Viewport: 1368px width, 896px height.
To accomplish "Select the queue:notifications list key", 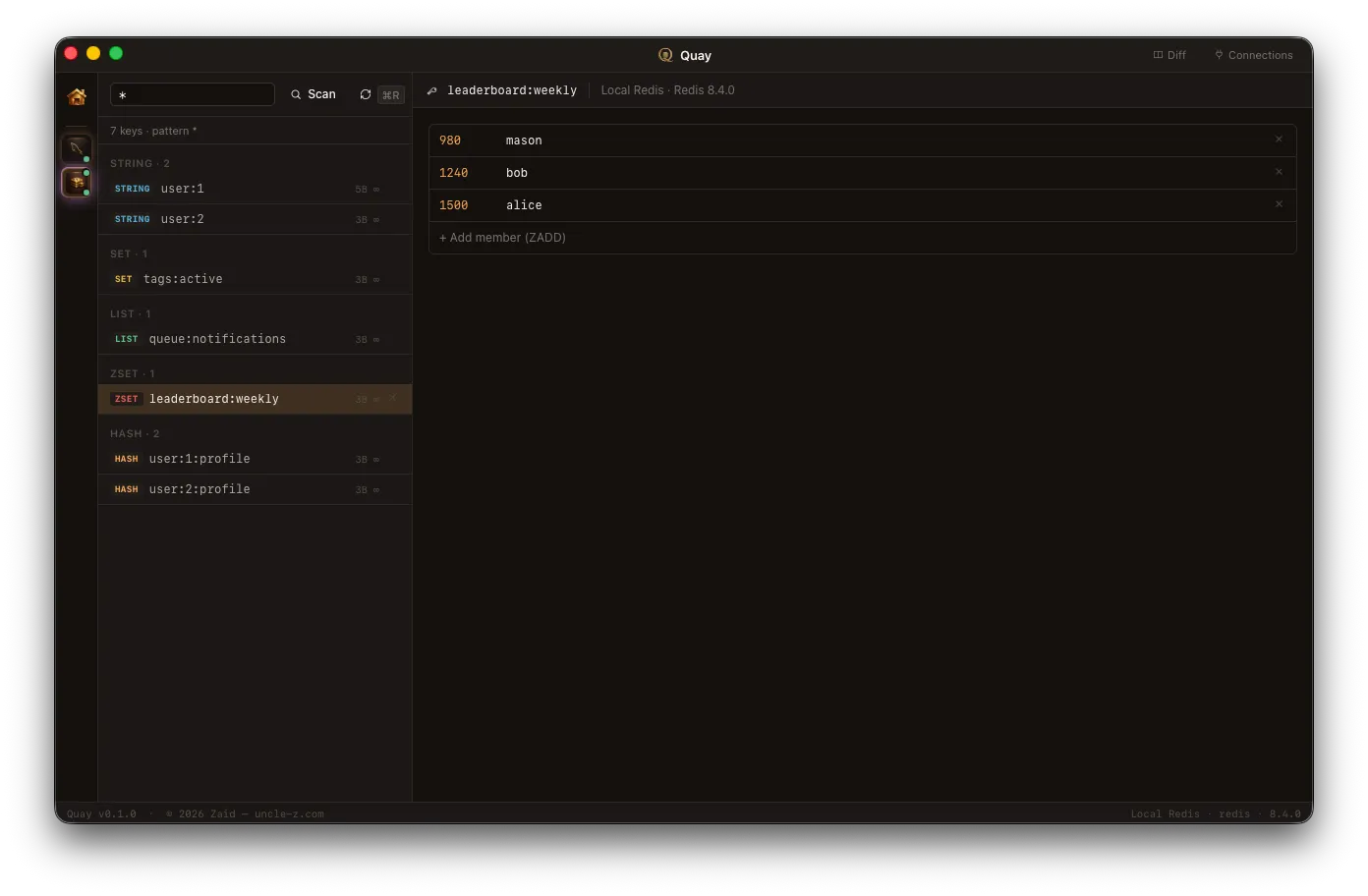I will (x=255, y=339).
